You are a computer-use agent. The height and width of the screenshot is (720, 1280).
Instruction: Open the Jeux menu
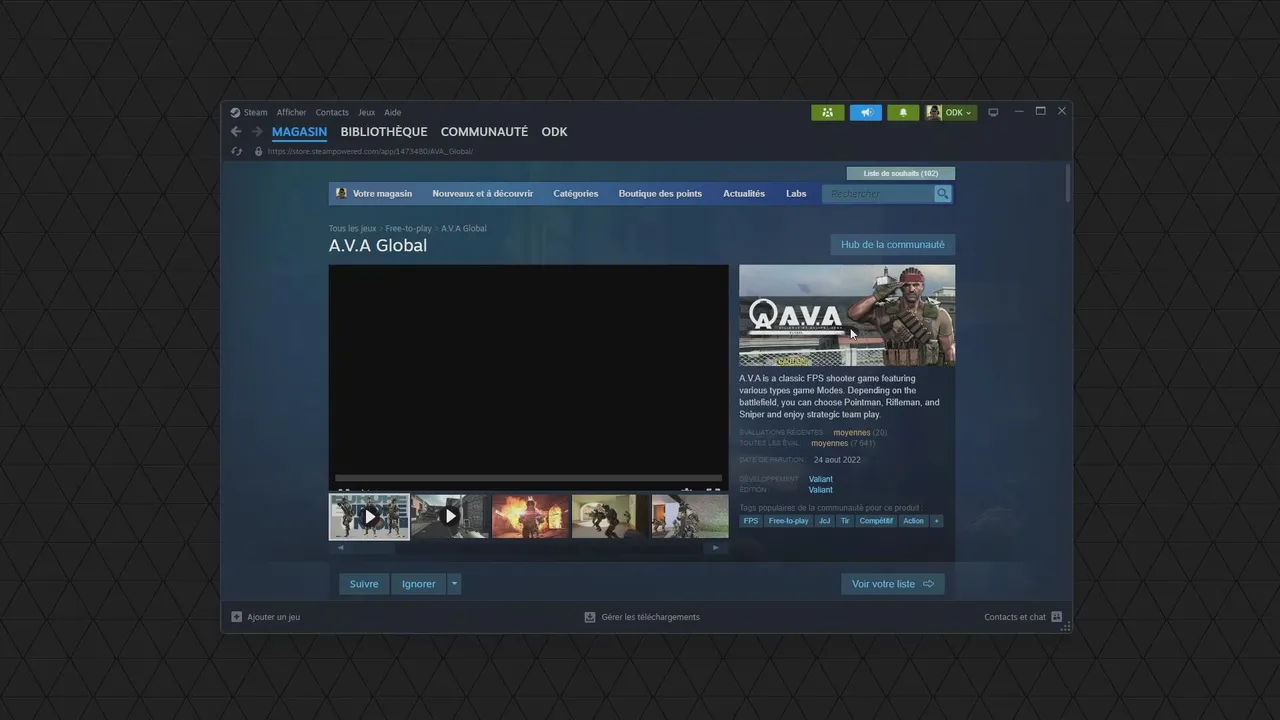pyautogui.click(x=367, y=113)
